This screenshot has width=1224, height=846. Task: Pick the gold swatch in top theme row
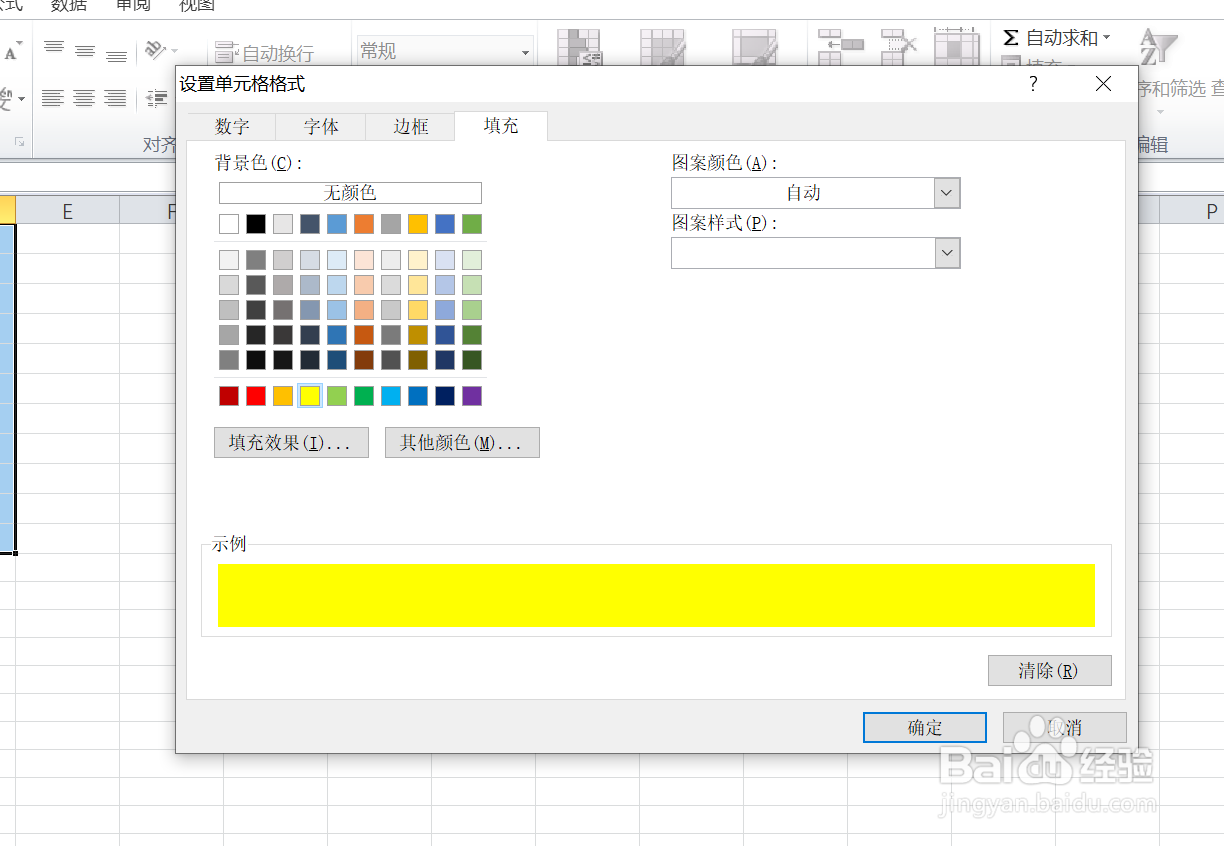click(x=418, y=224)
